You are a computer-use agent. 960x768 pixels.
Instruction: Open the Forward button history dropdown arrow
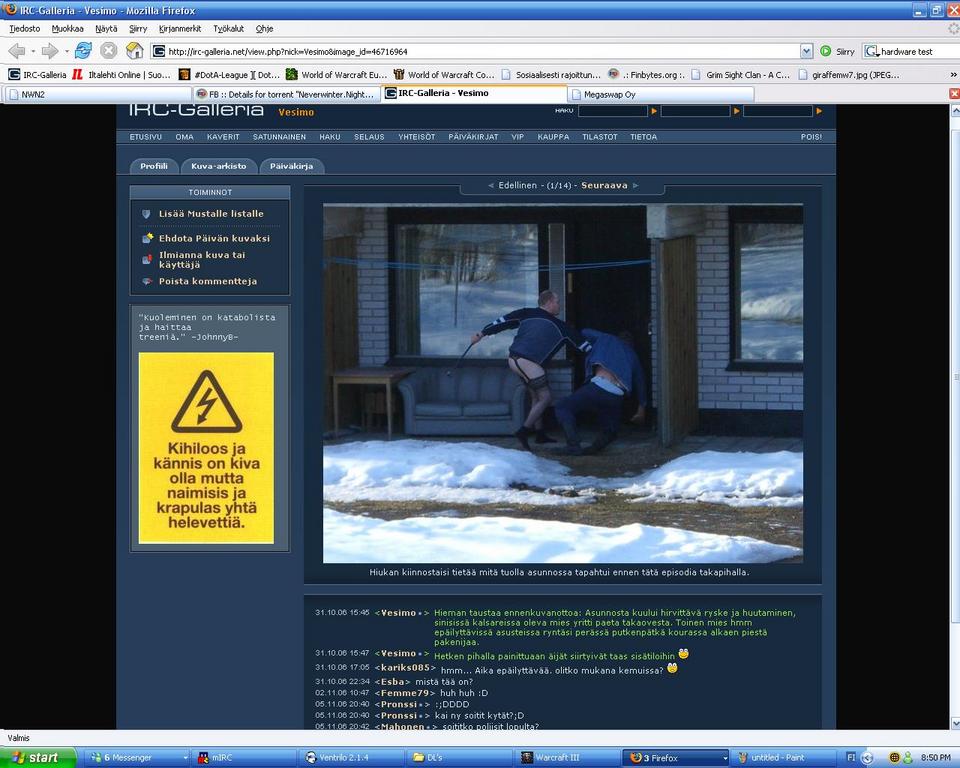pos(66,51)
